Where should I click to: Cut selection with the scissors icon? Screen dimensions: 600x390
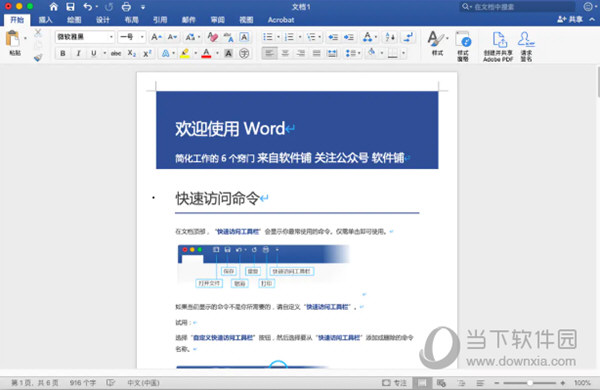coord(38,33)
